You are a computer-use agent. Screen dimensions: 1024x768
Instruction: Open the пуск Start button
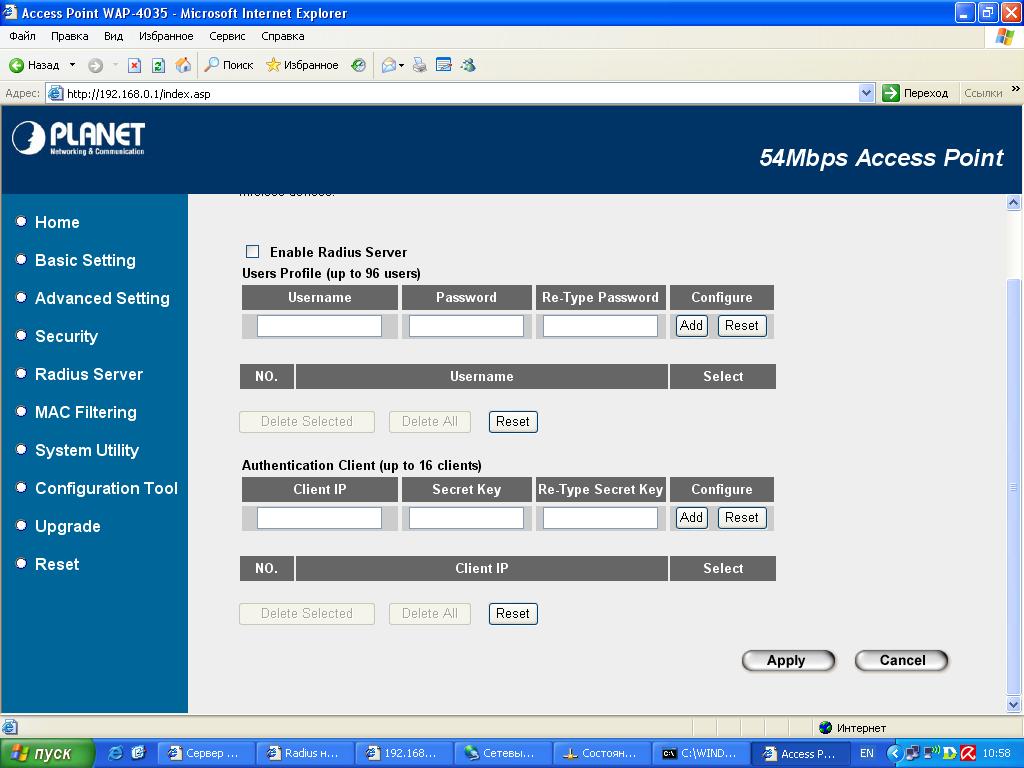(46, 753)
